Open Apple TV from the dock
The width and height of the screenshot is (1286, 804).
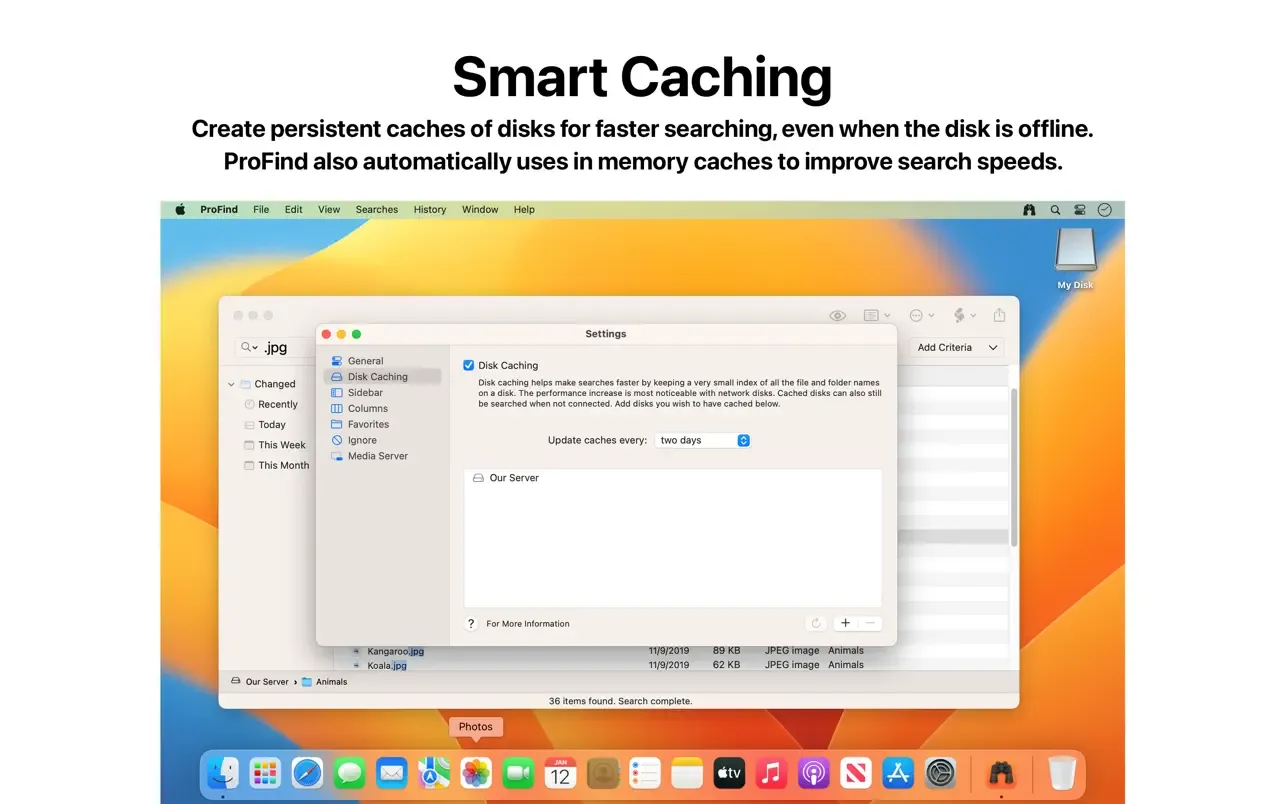729,773
